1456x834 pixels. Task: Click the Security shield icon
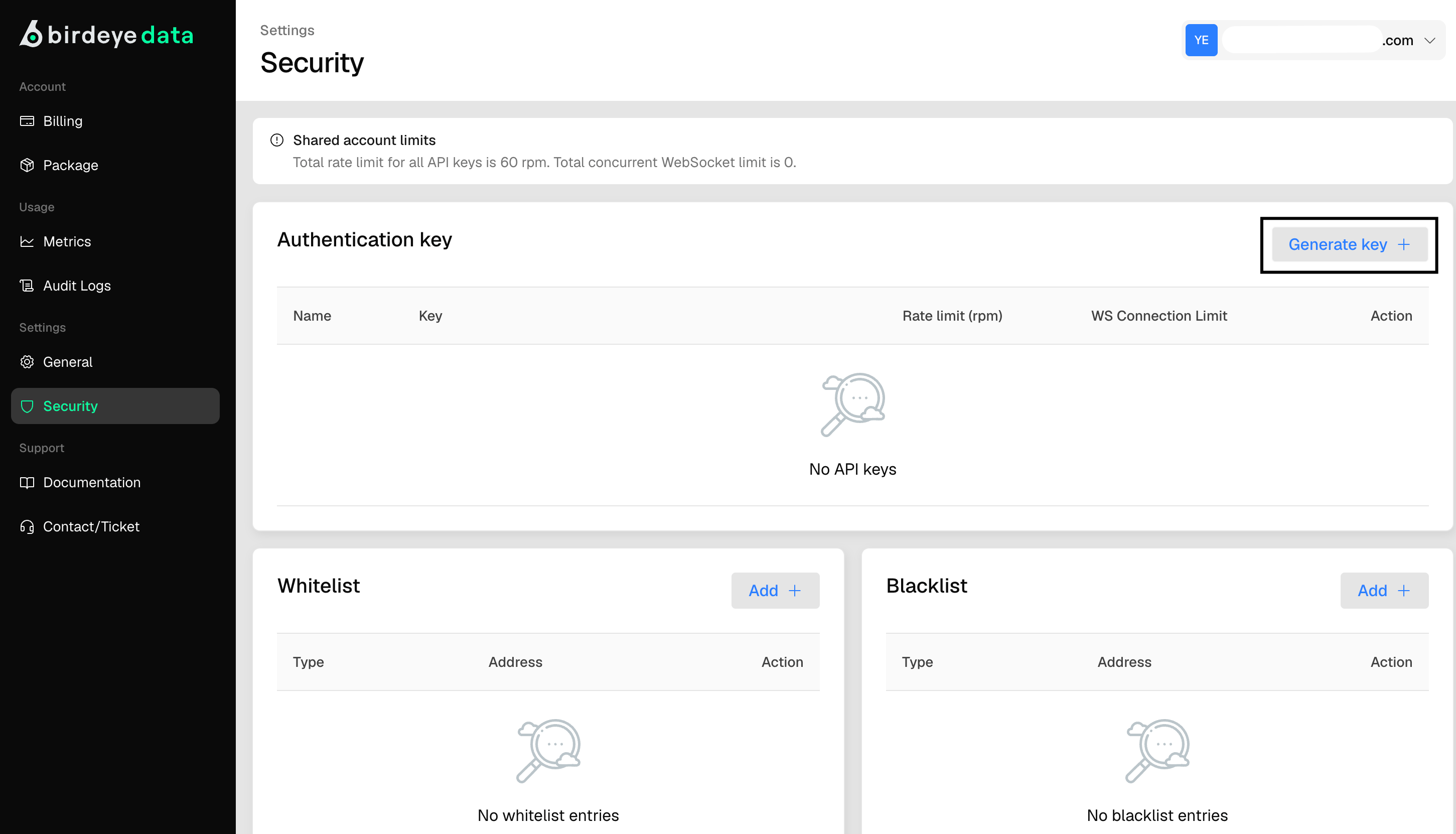(x=27, y=406)
